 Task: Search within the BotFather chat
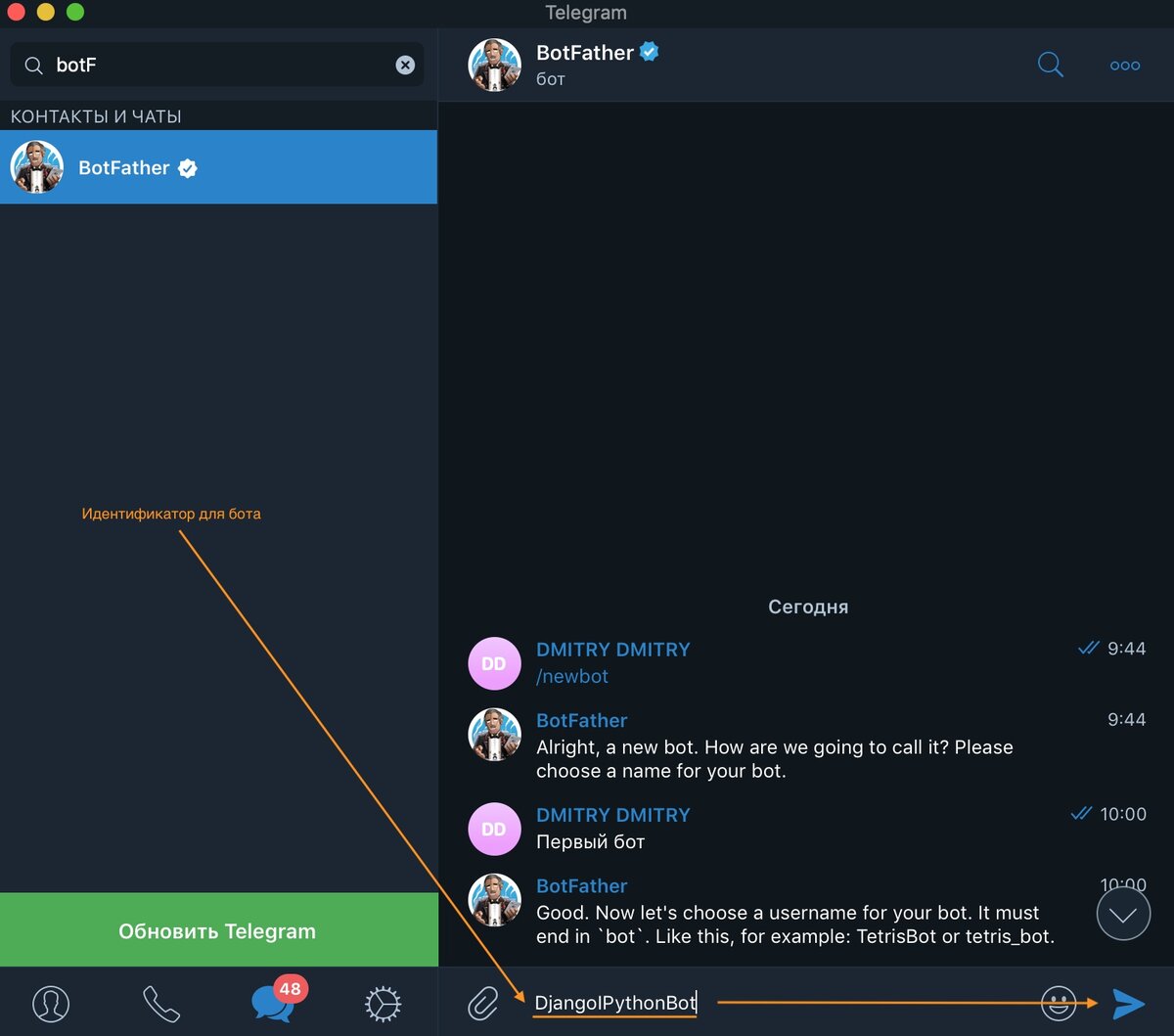click(1050, 66)
